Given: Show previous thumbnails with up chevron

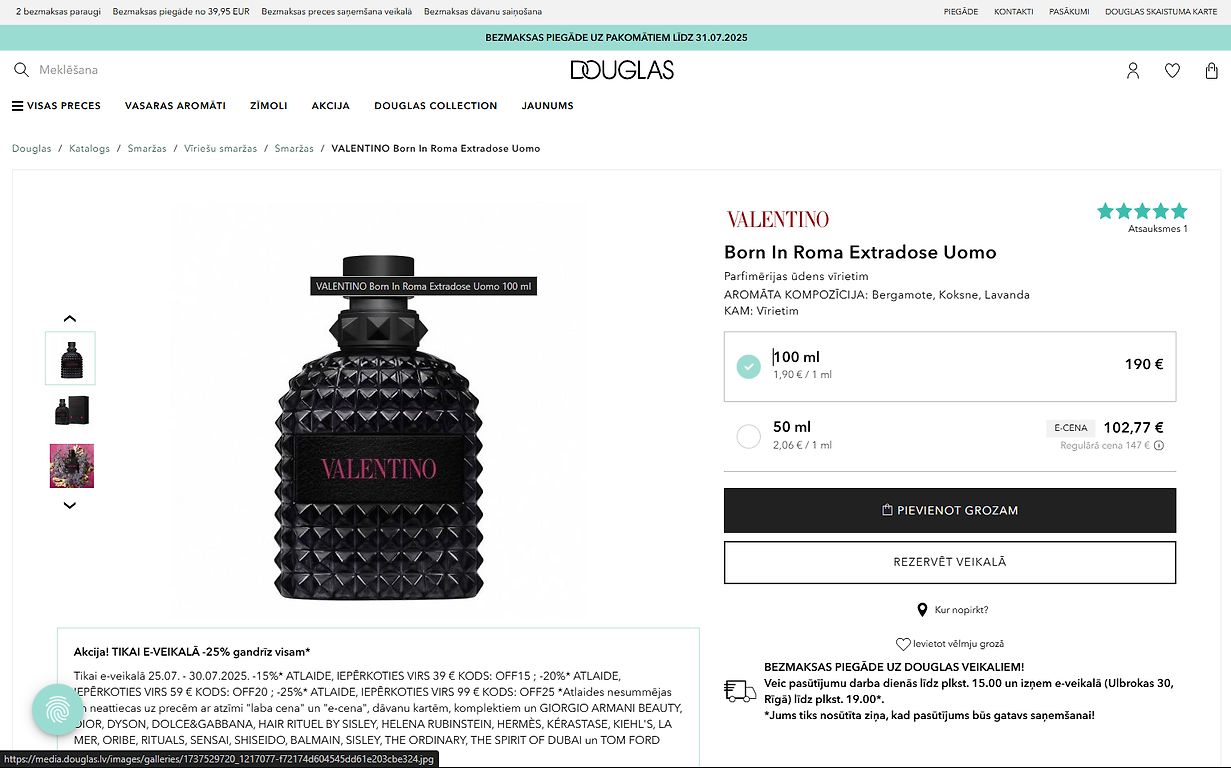Looking at the screenshot, I should pyautogui.click(x=70, y=319).
